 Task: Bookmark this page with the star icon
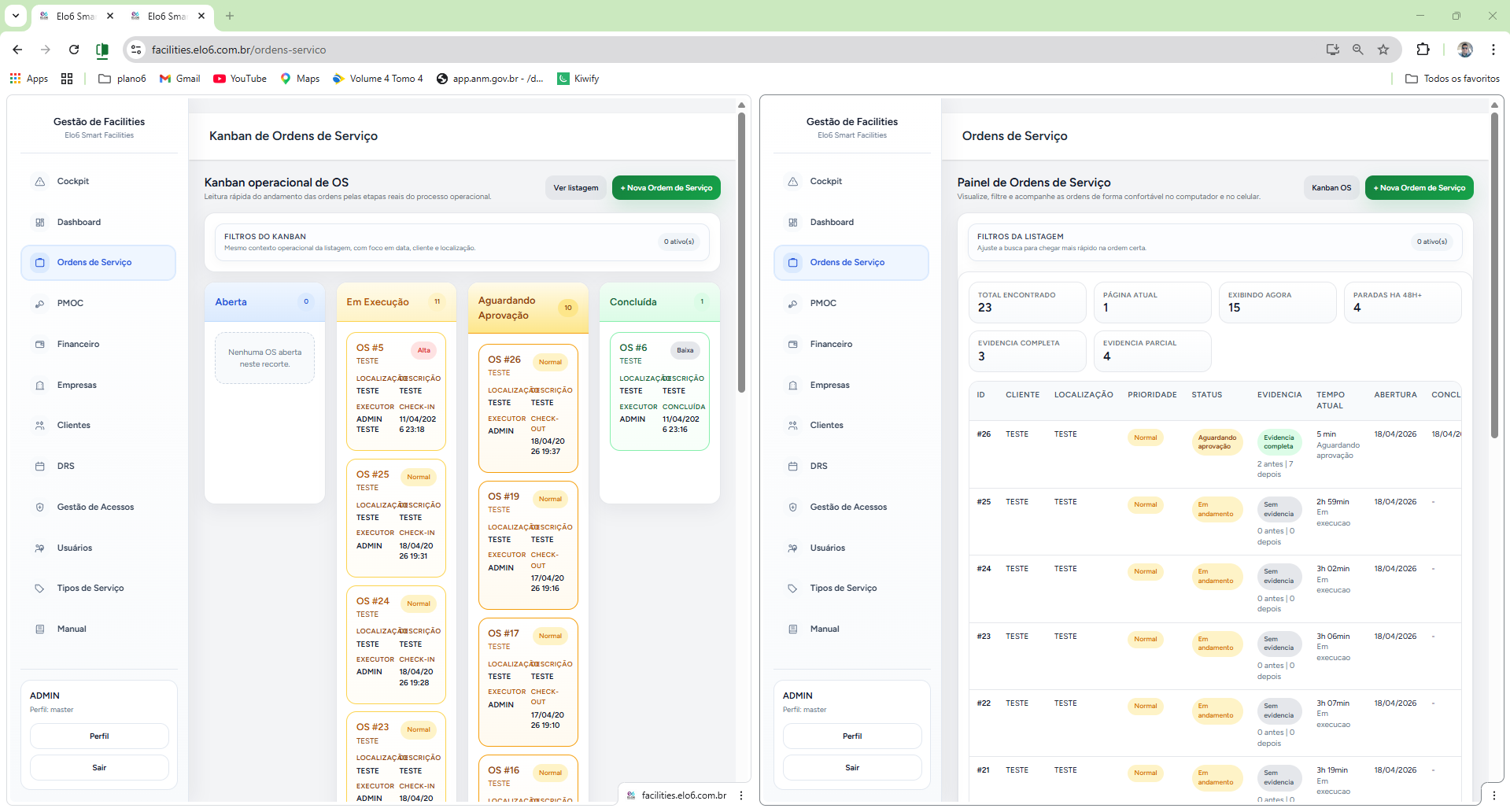pos(1383,50)
